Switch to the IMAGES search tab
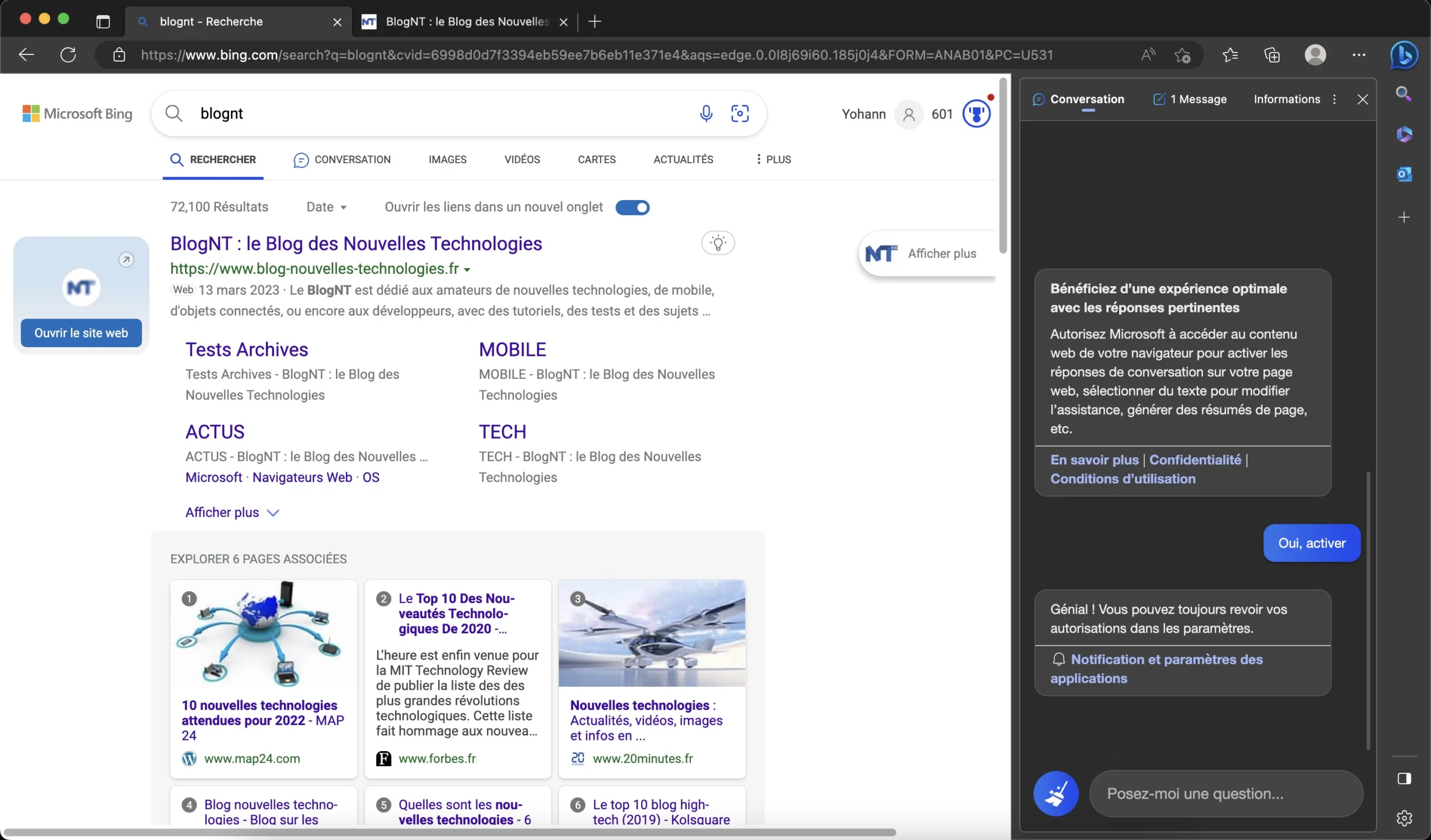 447,159
